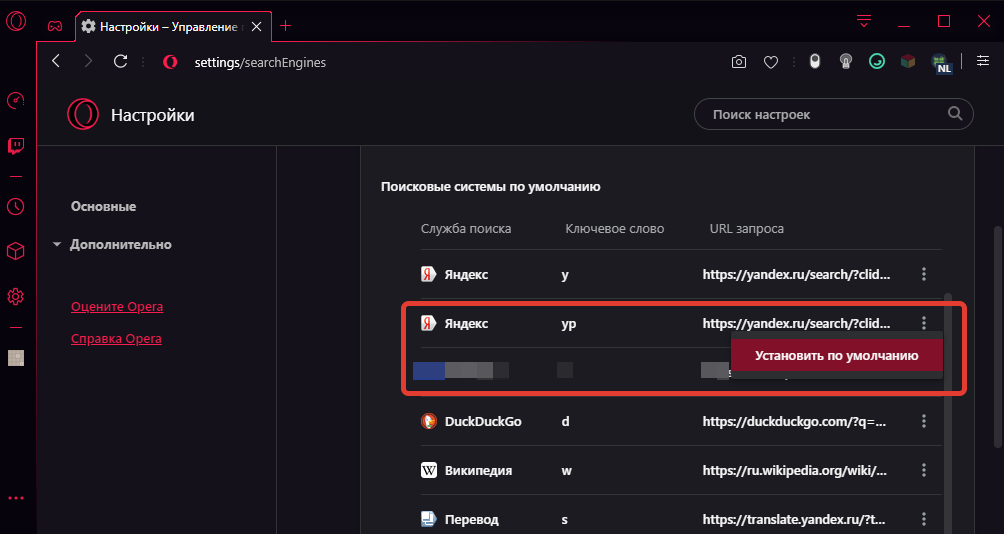The height and width of the screenshot is (534, 1004).
Task: Click the green circular Grammarly extension icon
Action: tap(877, 61)
